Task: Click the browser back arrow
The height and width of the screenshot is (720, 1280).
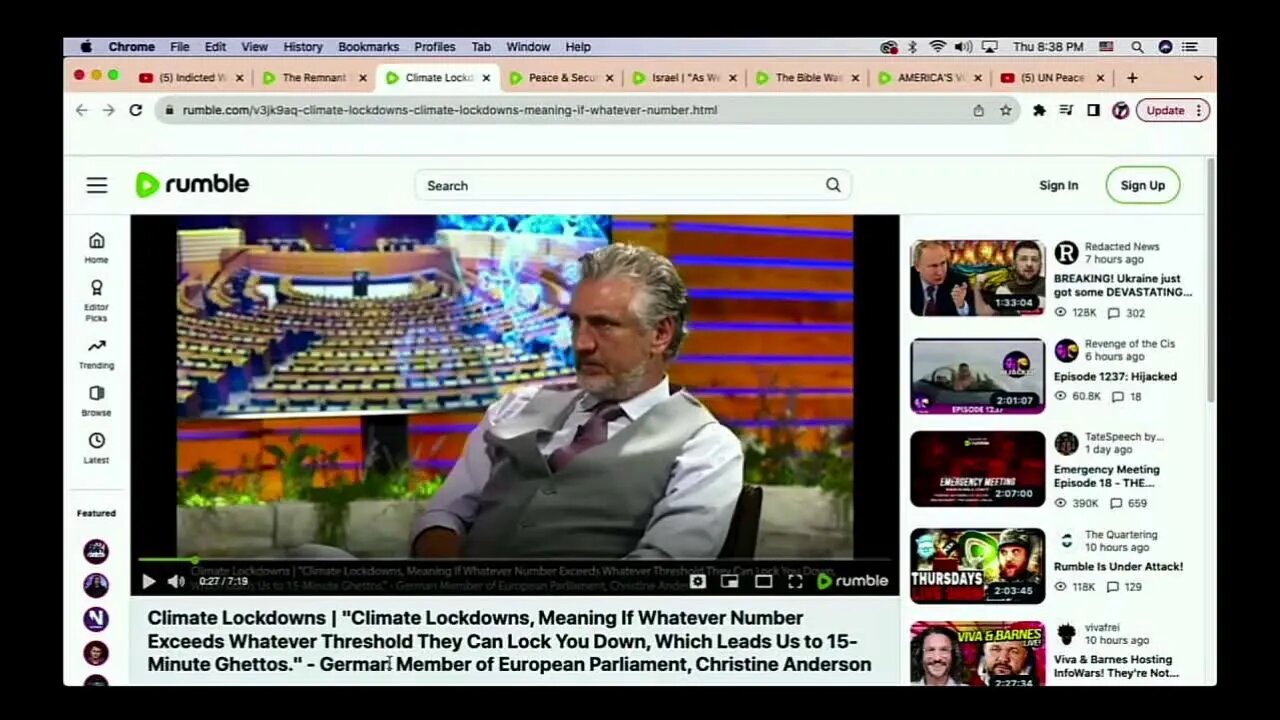Action: coord(82,110)
